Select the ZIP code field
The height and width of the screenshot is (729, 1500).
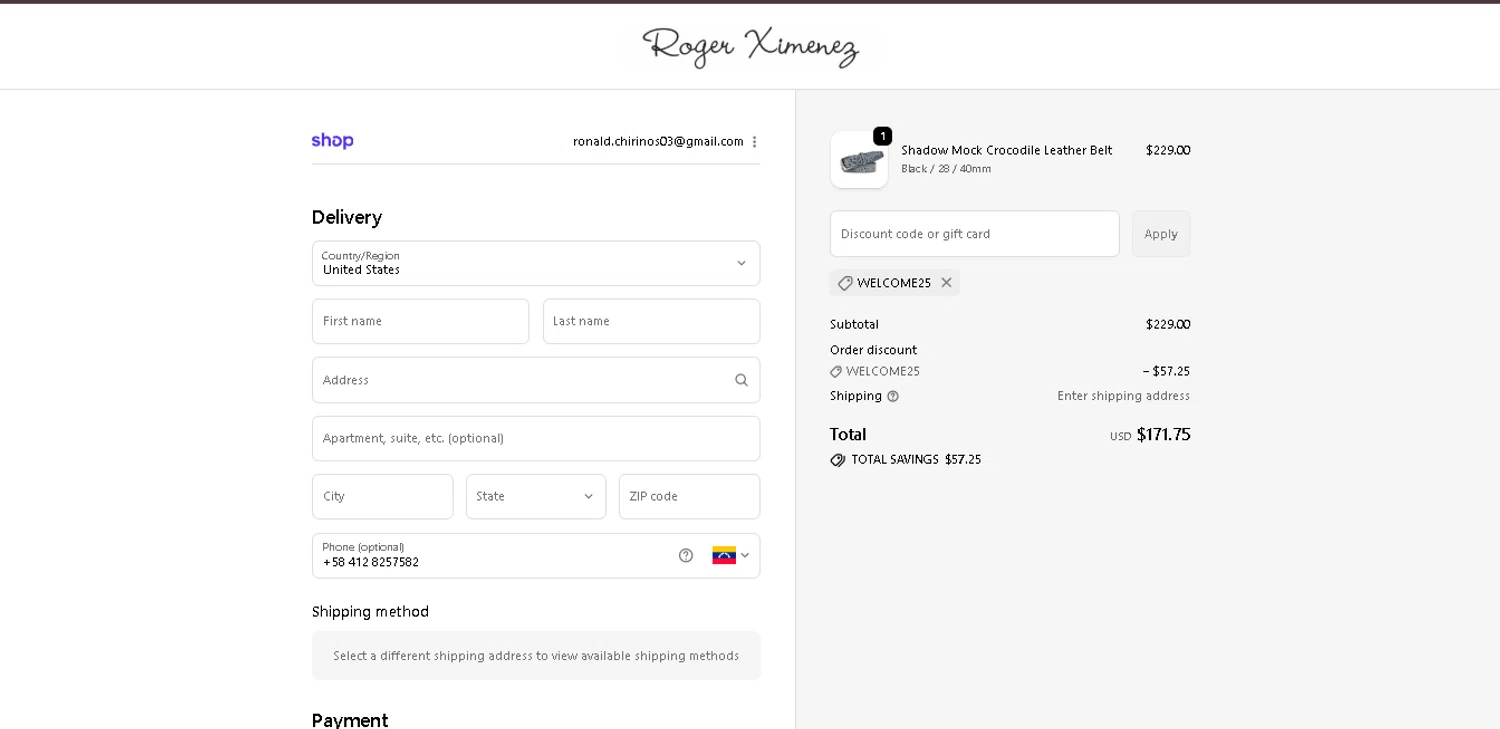689,497
